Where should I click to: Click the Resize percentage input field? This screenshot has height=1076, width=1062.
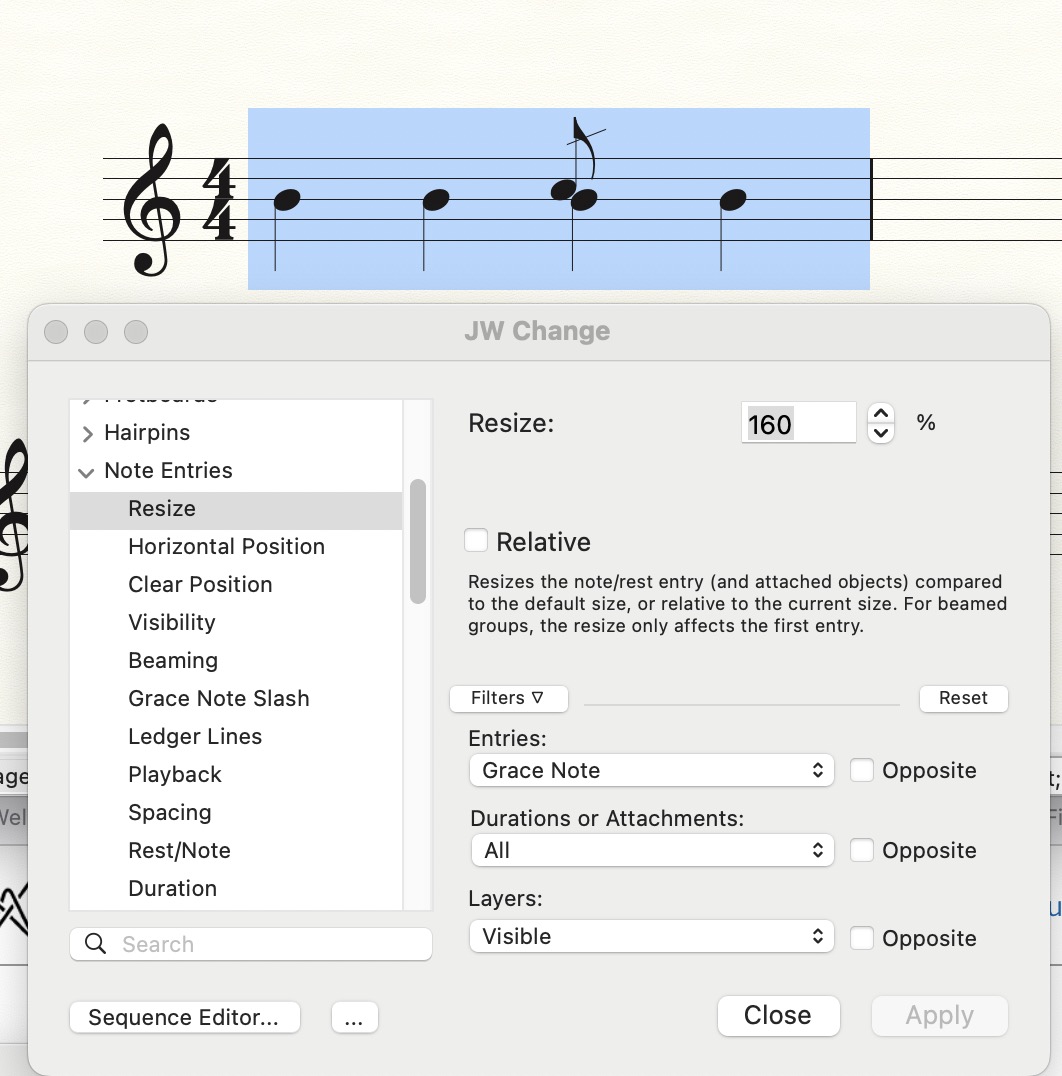798,424
